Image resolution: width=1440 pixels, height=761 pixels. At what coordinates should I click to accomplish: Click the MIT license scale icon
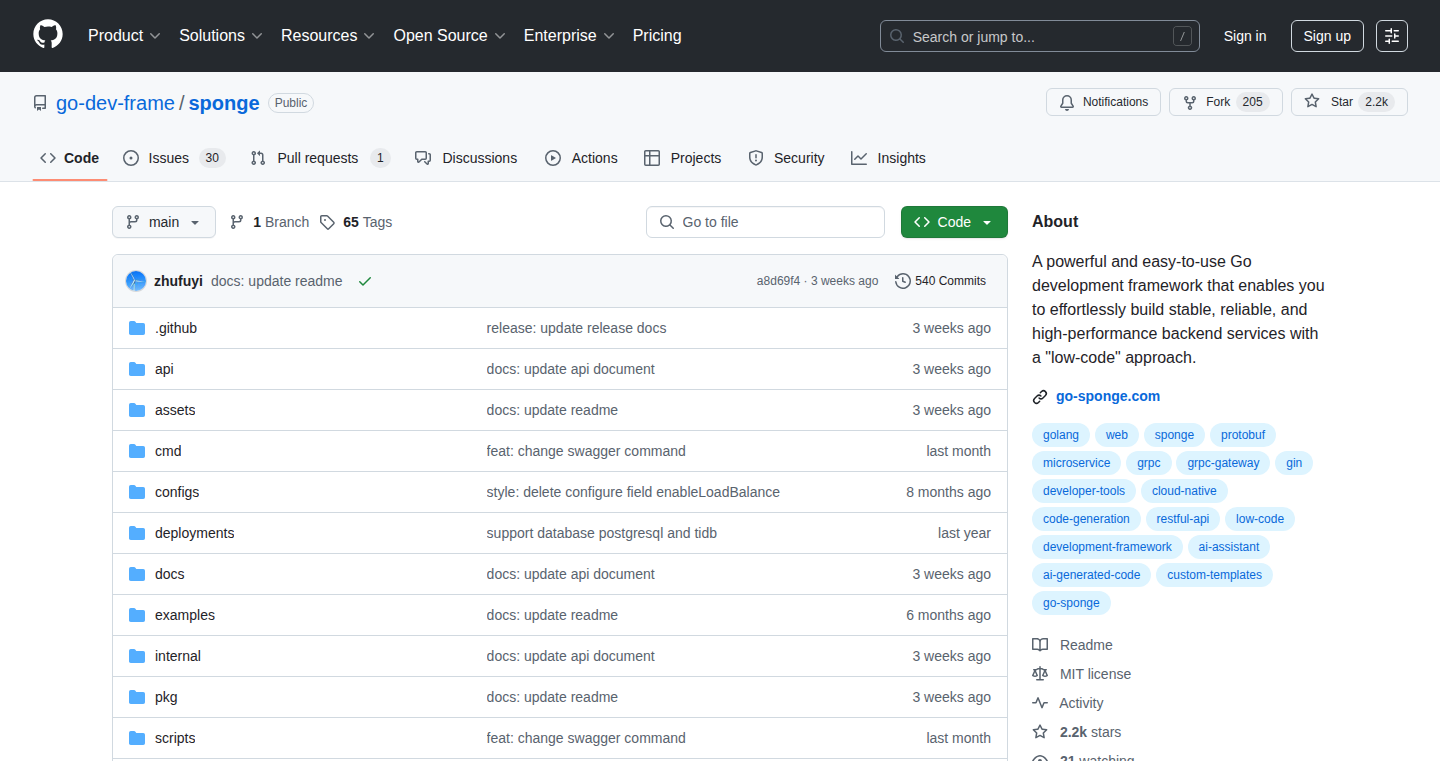click(x=1040, y=674)
